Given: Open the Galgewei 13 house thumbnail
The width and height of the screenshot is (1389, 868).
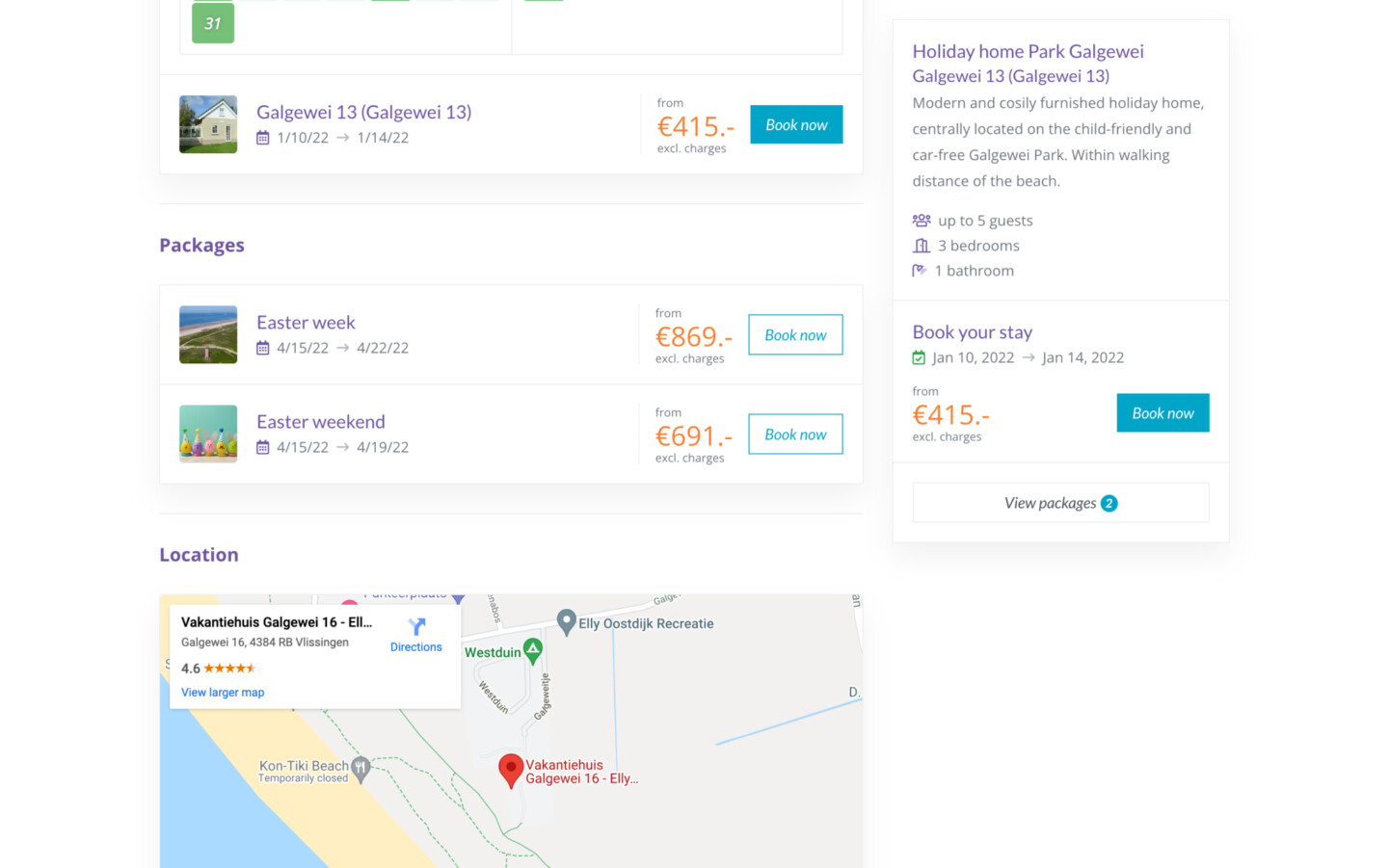Looking at the screenshot, I should [208, 124].
